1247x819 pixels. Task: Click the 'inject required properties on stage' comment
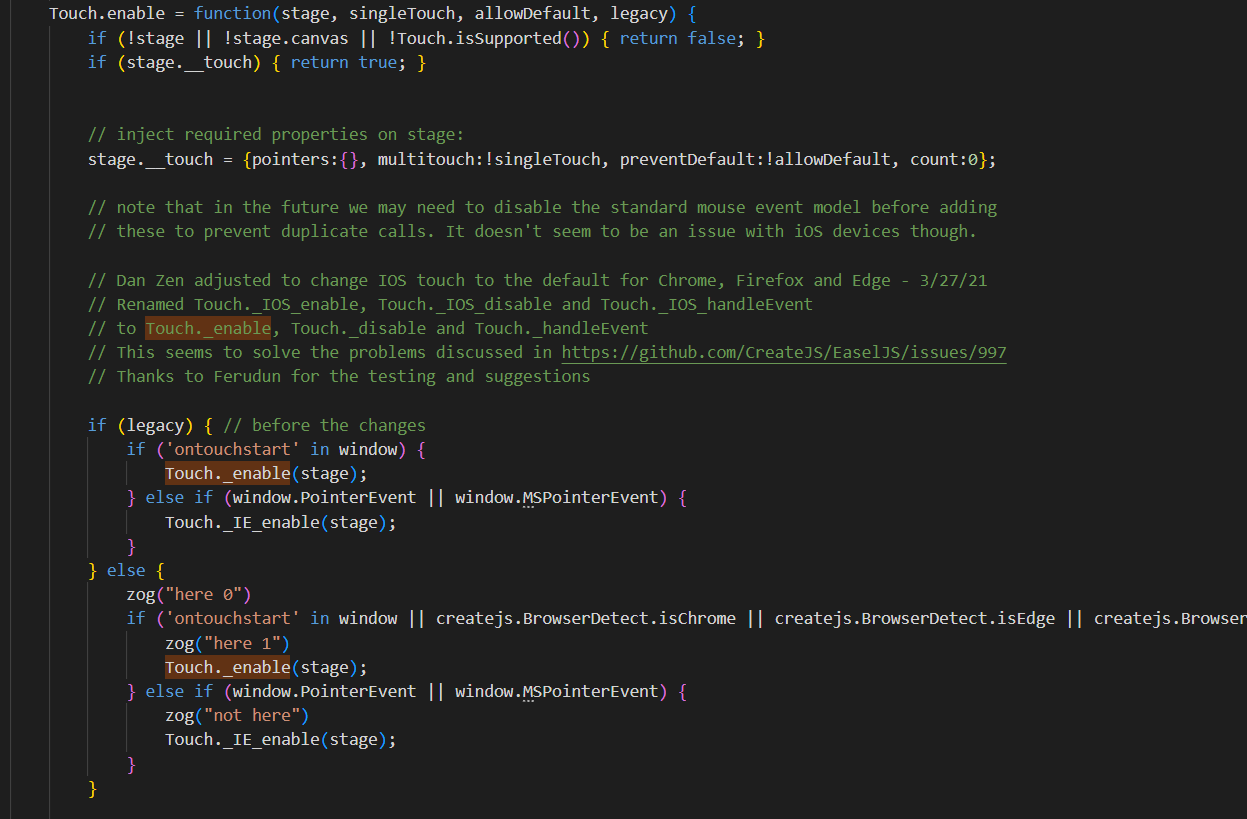pos(276,134)
